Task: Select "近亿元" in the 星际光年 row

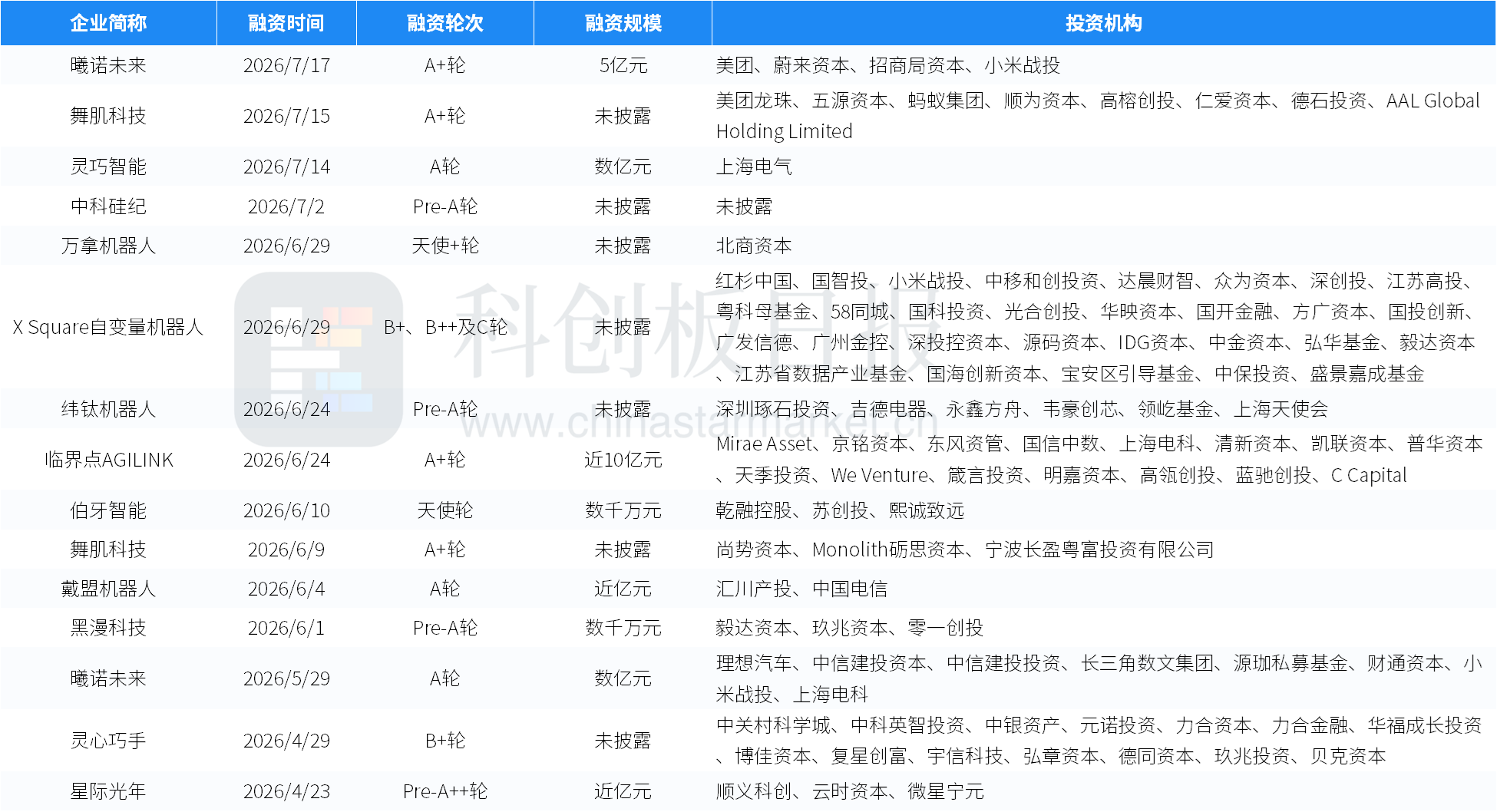Action: [623, 791]
